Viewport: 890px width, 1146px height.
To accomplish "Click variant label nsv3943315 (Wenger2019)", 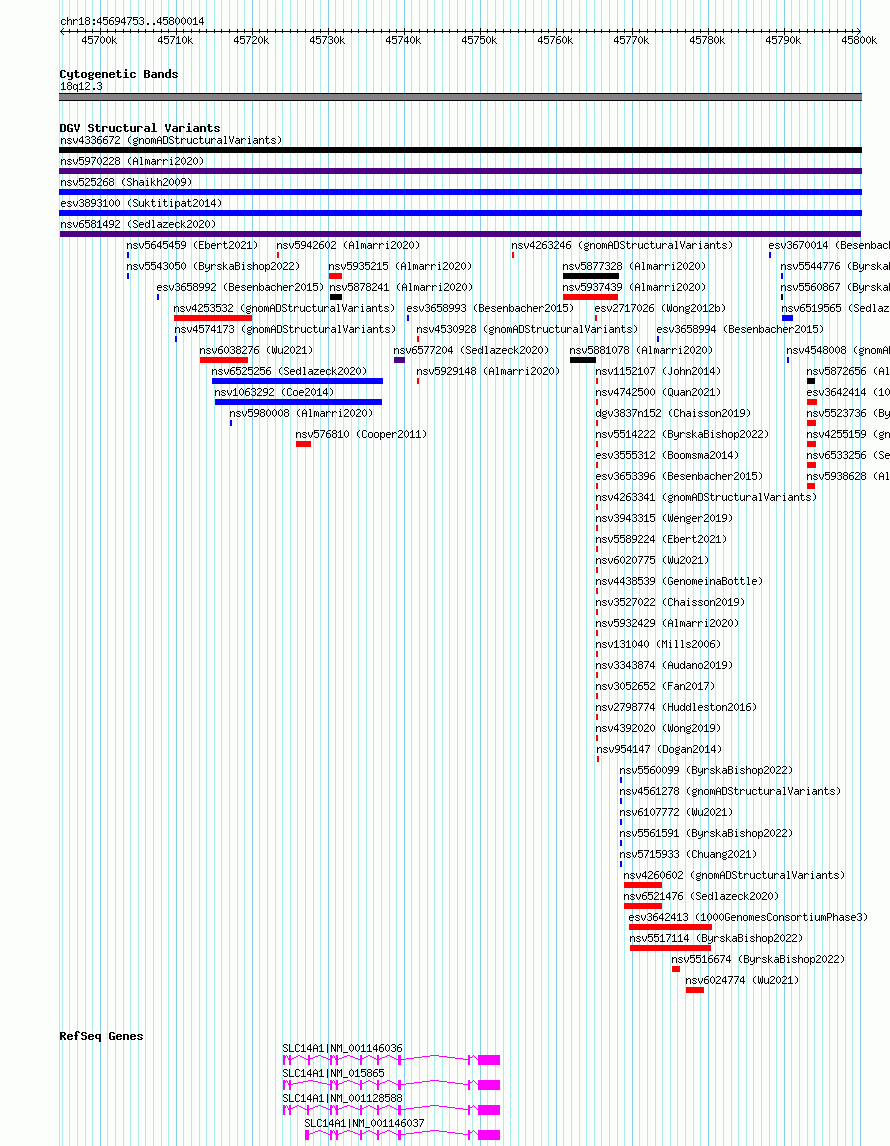I will point(664,518).
